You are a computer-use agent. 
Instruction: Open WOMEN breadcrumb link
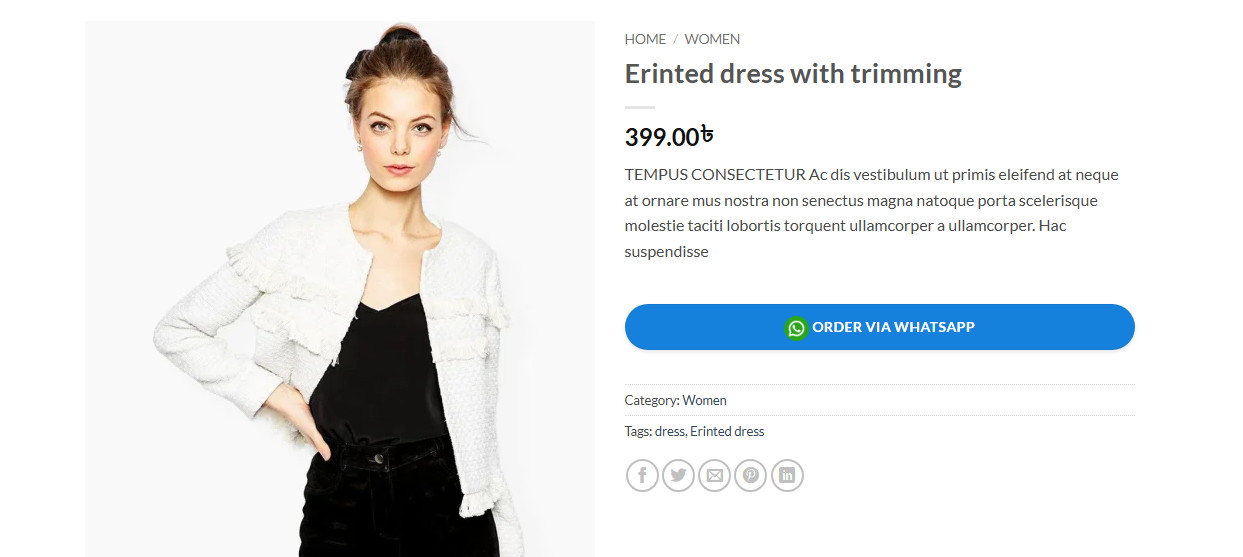tap(712, 39)
